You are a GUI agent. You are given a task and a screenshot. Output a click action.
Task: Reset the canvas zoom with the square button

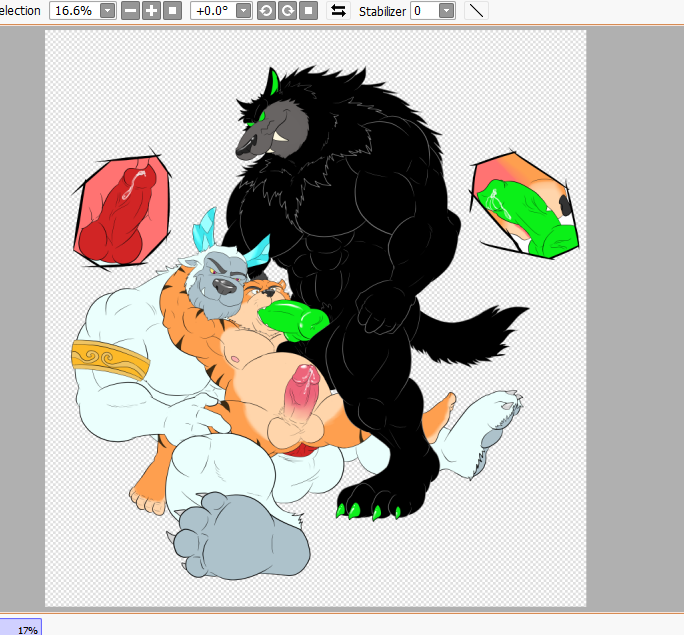click(173, 11)
